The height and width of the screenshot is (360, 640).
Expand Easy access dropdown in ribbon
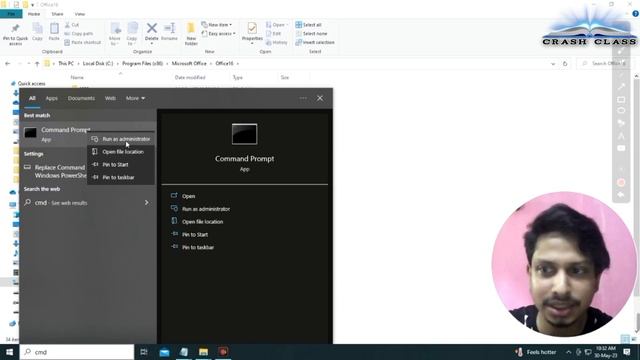[x=218, y=33]
